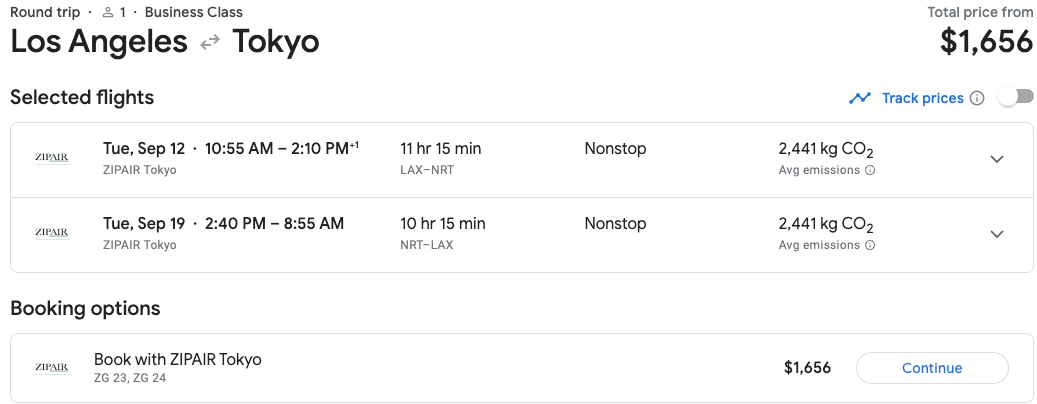The width and height of the screenshot is (1037, 404).
Task: Click the ZIPAIR logo in Booking options
Action: [x=52, y=368]
